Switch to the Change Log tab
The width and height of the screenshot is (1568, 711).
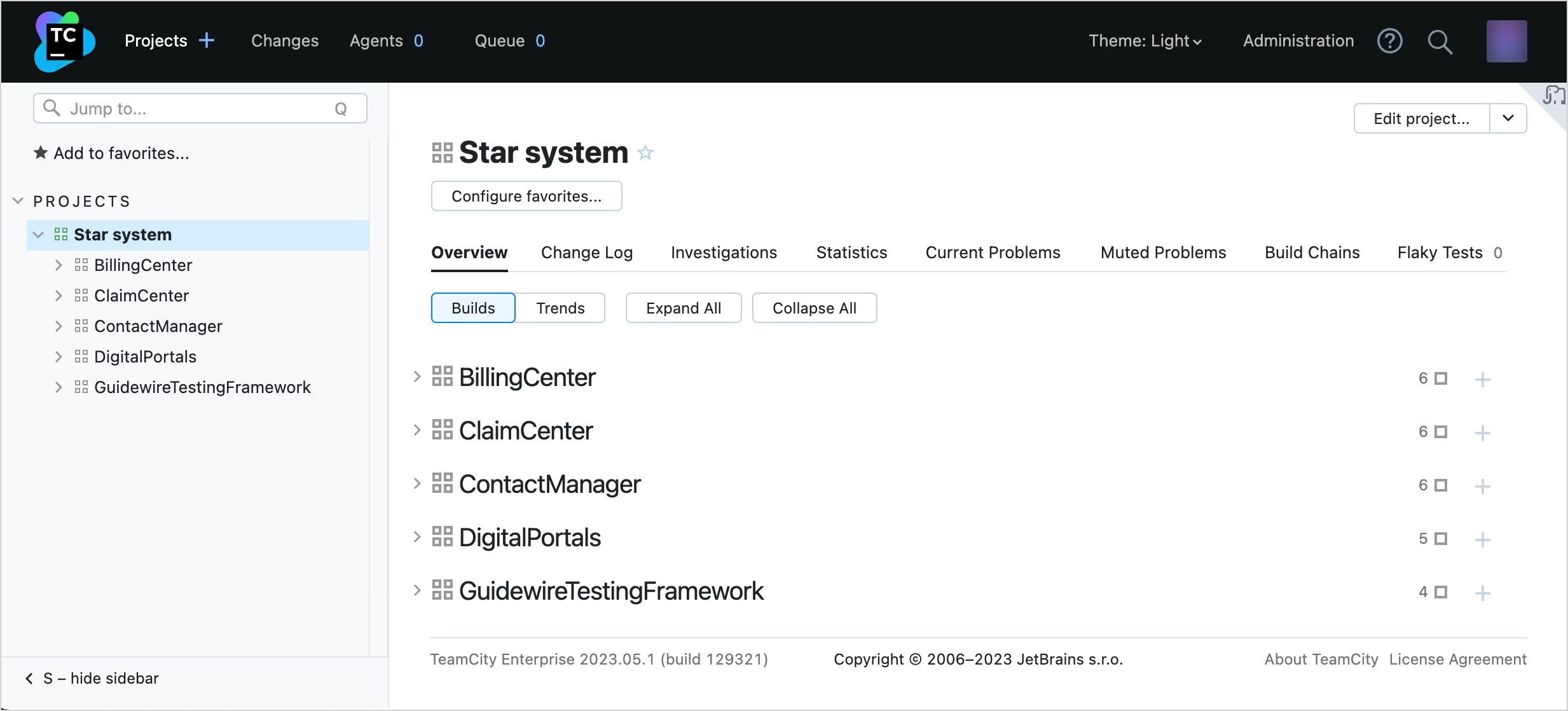(586, 252)
